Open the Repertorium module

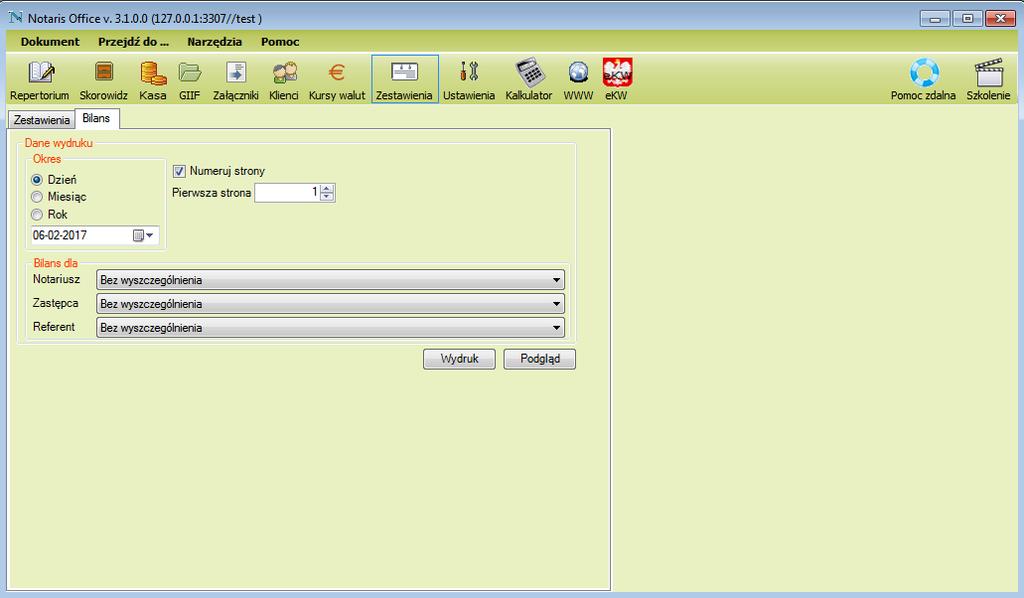click(40, 80)
